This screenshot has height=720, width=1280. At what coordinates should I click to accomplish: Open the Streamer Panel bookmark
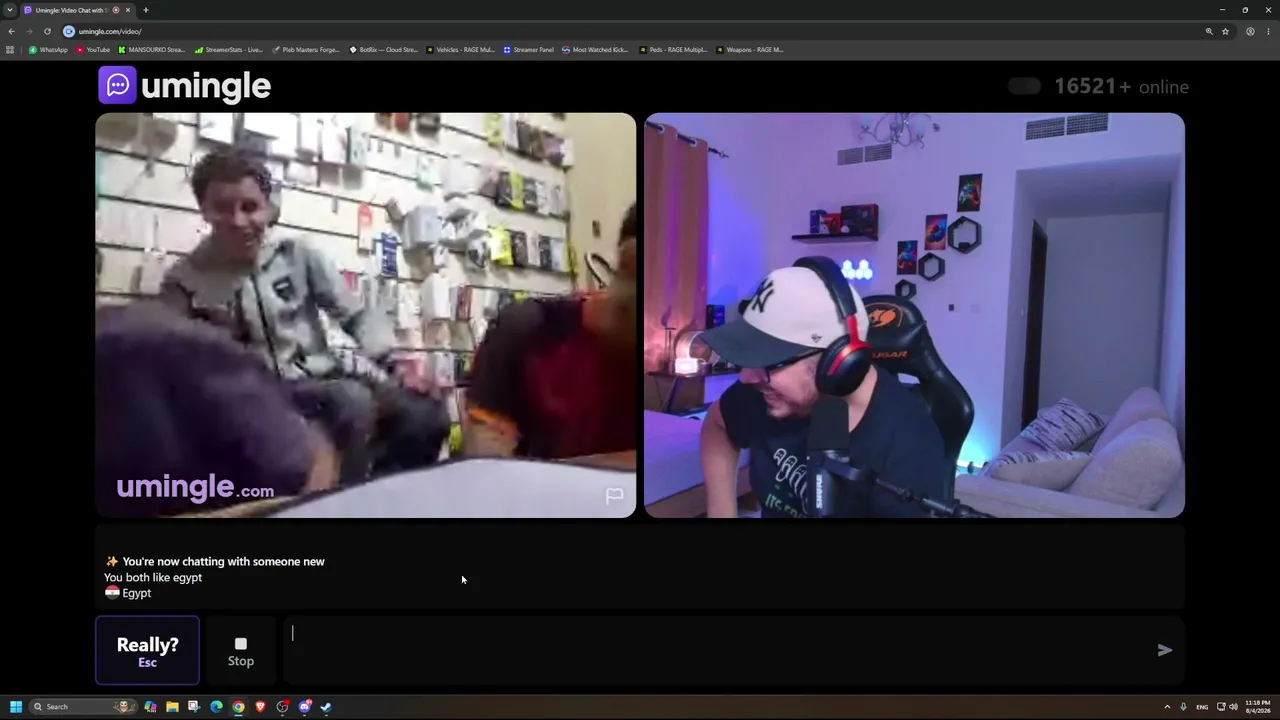click(x=529, y=49)
